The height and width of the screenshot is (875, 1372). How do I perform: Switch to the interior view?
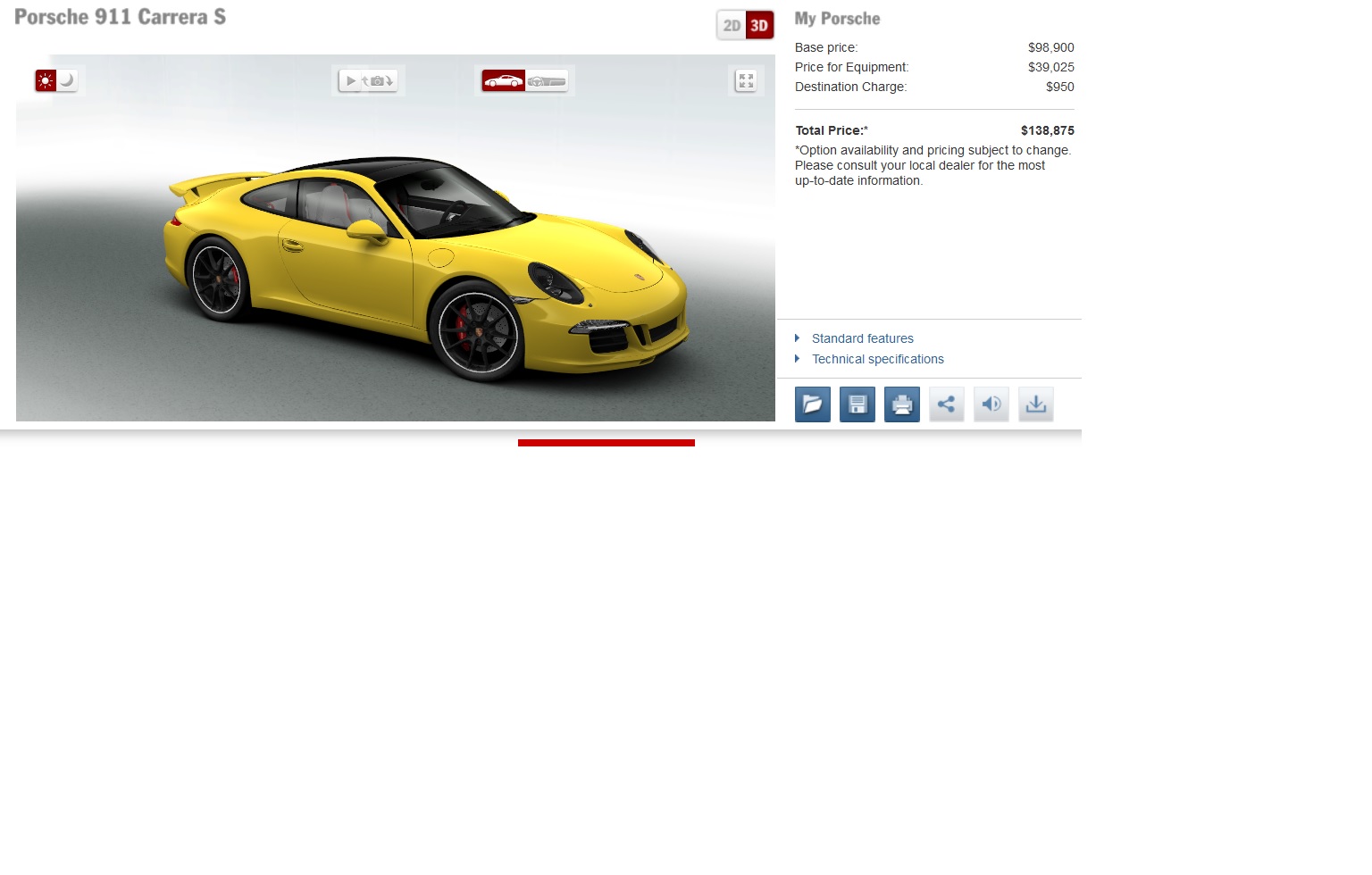546,81
